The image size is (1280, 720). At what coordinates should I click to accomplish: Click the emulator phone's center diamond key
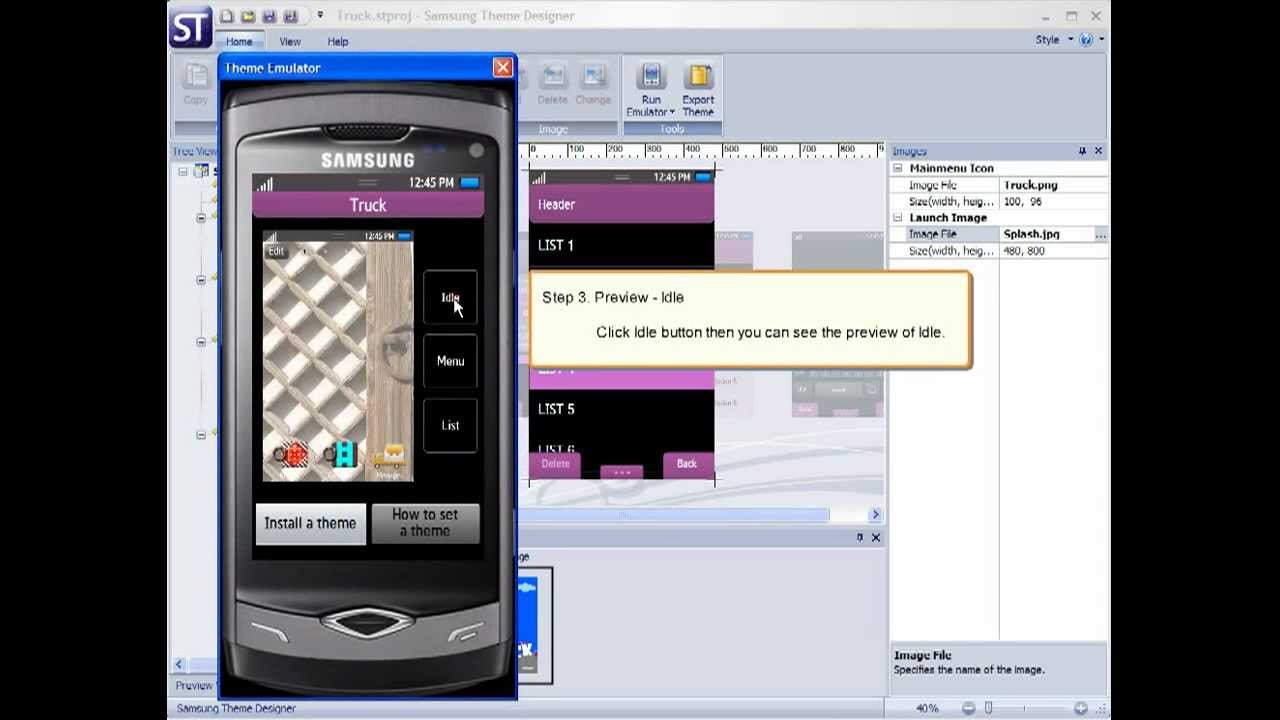coord(367,624)
